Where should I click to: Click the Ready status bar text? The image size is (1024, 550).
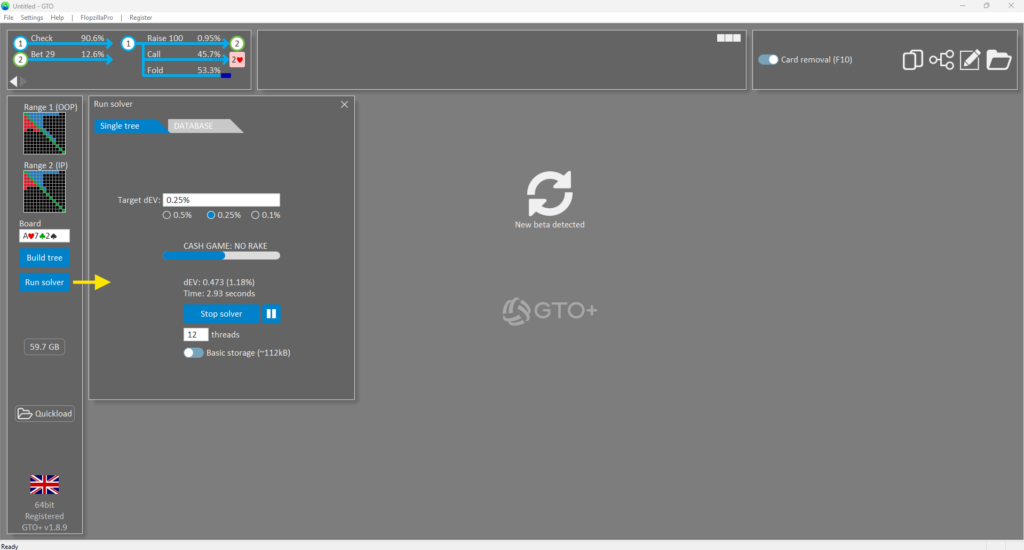click(10, 546)
